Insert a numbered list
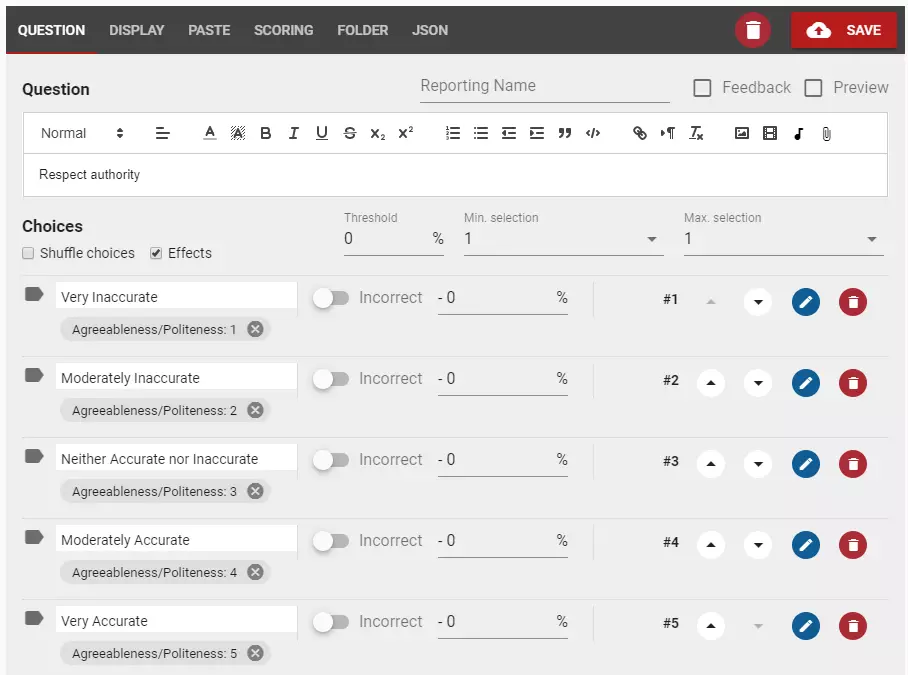908x675 pixels. 453,133
